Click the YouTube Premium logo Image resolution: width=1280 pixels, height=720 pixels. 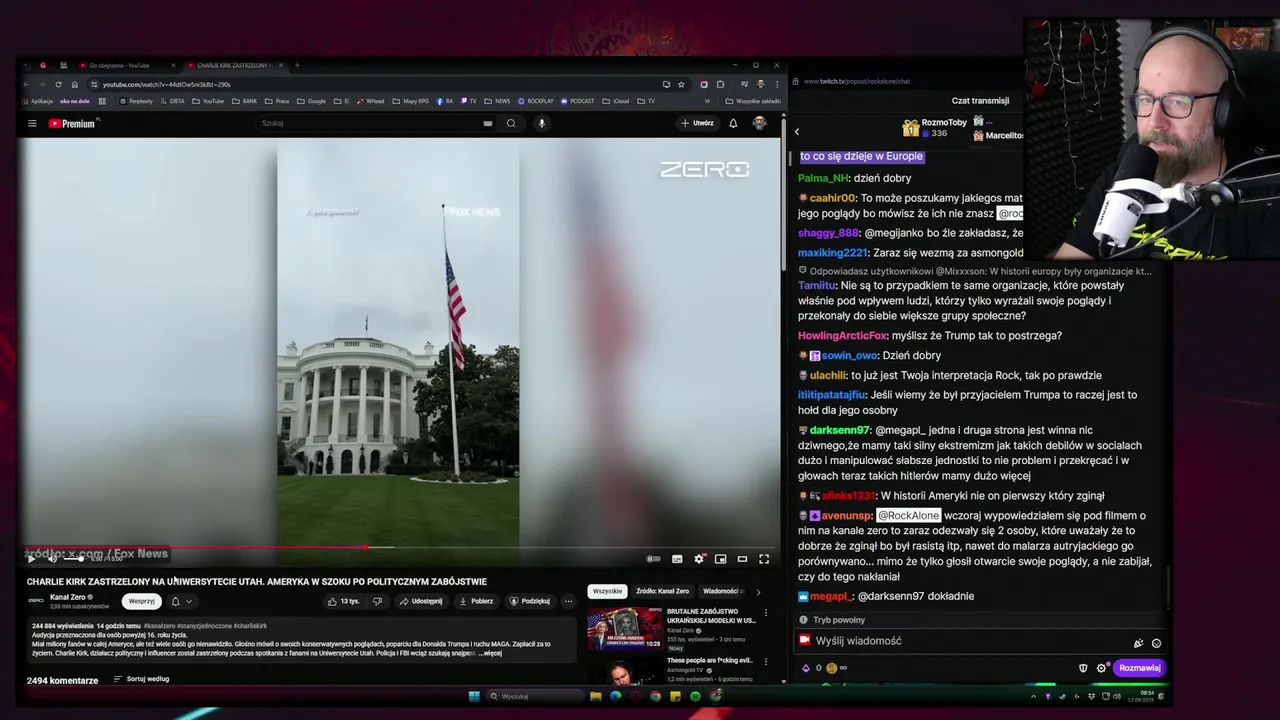72,123
